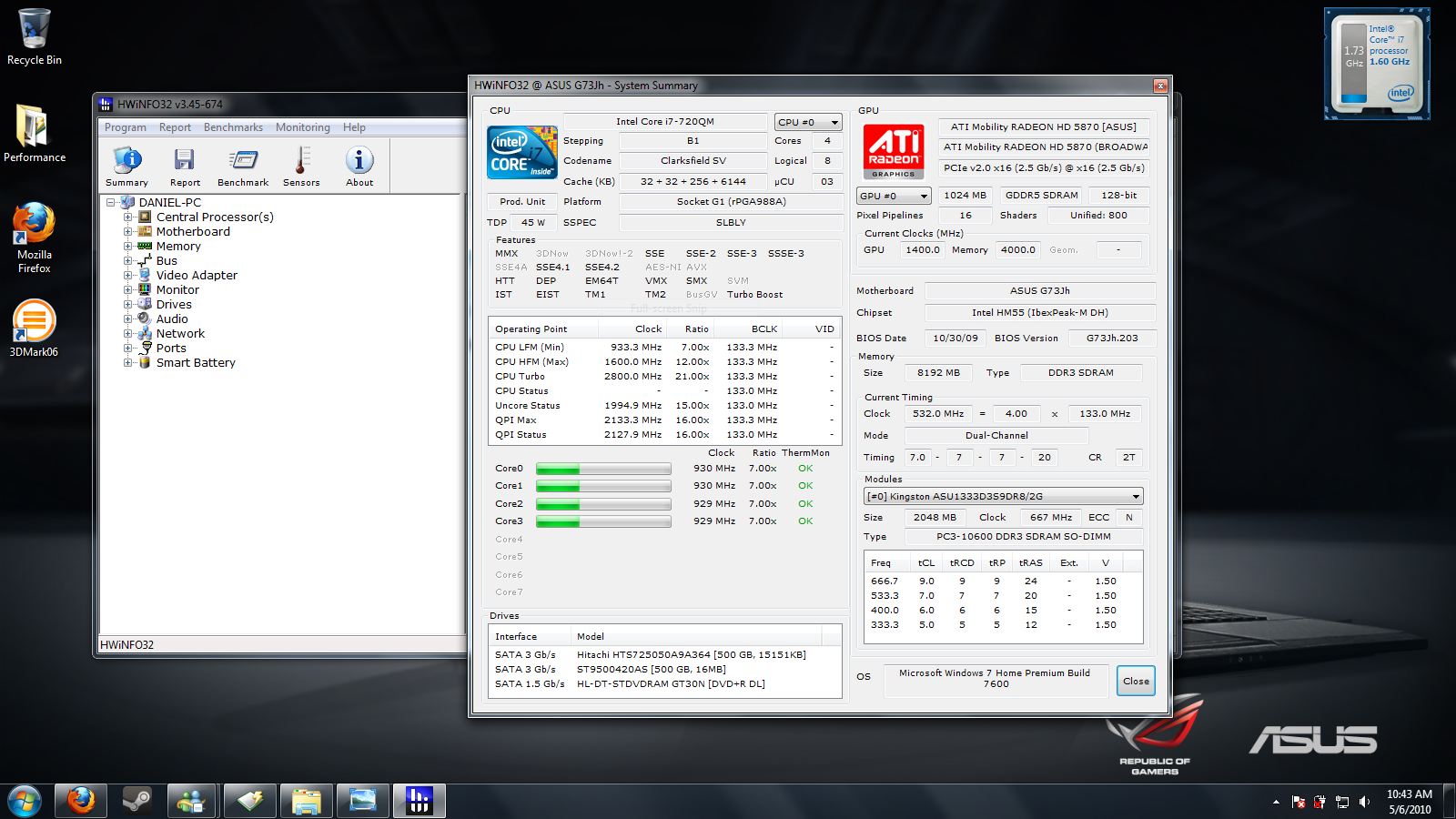Open the Recycle Bin desktop icon
The image size is (1456, 819).
click(x=35, y=37)
